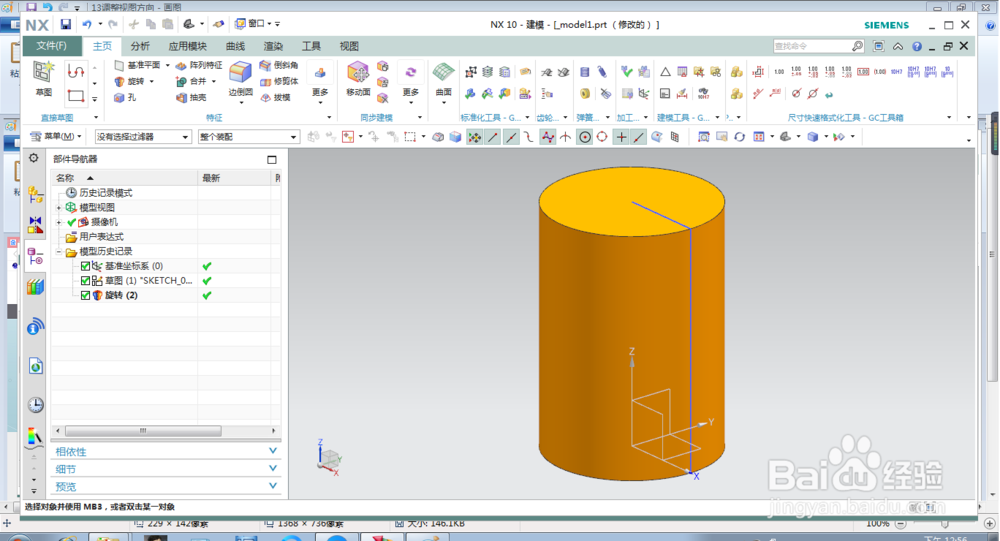Open the 整个装配 scope dropdown
Viewport: 1000px width, 541px height.
tap(248, 137)
